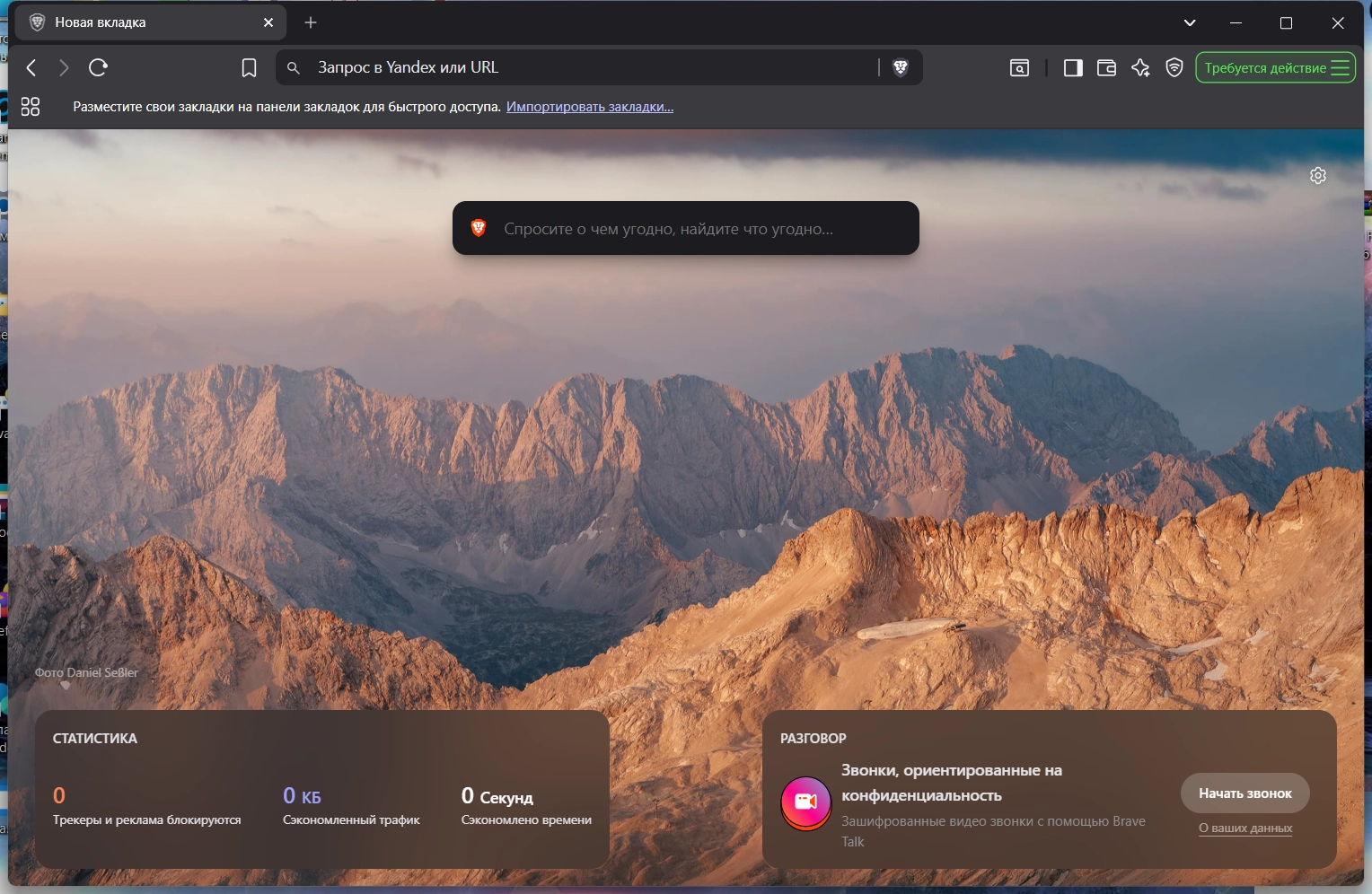1372x894 pixels.
Task: Open the "О ваших данных" link
Action: point(1245,828)
